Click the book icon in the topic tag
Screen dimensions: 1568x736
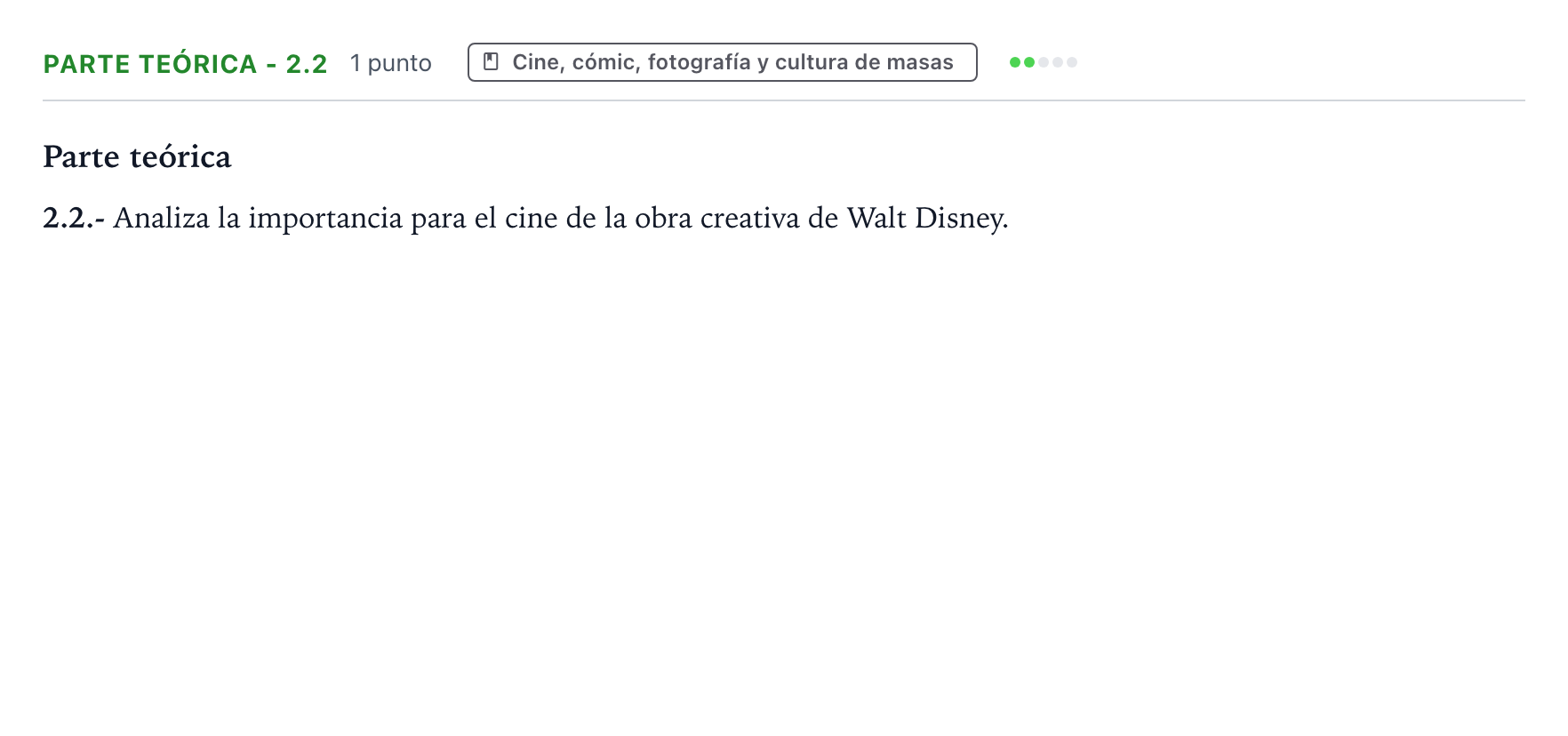click(491, 62)
